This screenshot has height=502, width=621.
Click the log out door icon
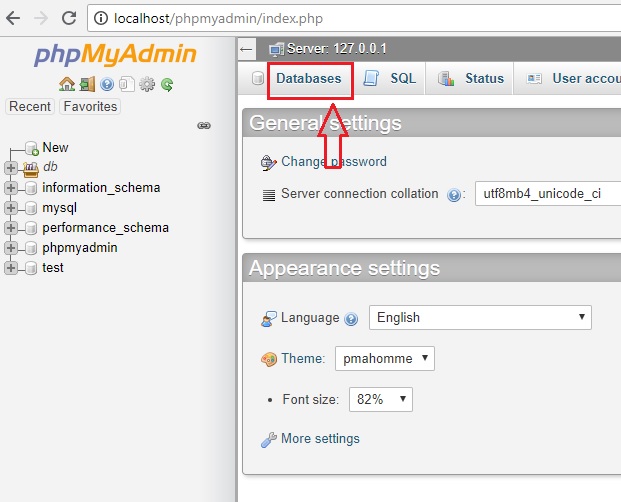(87, 84)
